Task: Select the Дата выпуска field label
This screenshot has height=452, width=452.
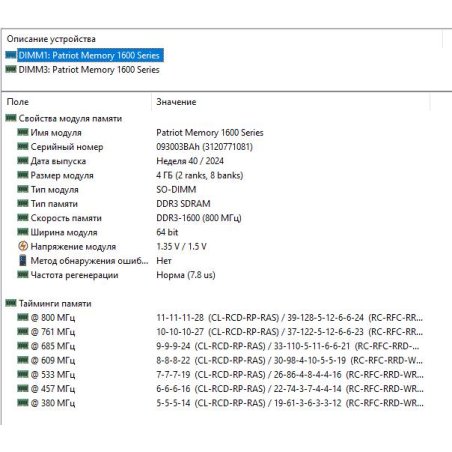Action: pos(58,161)
